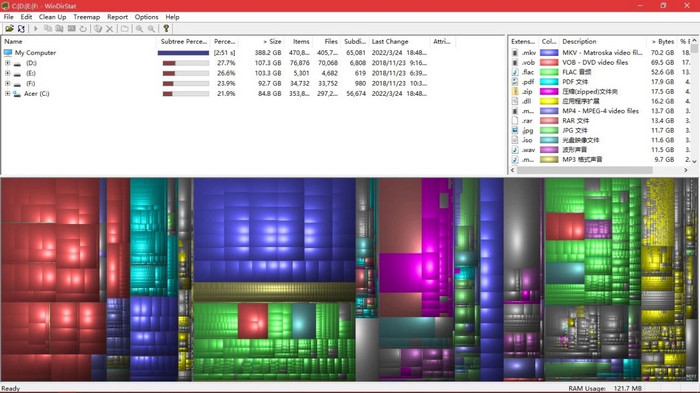
Task: Click the extension list horizontal scrollbar
Action: pyautogui.click(x=584, y=170)
